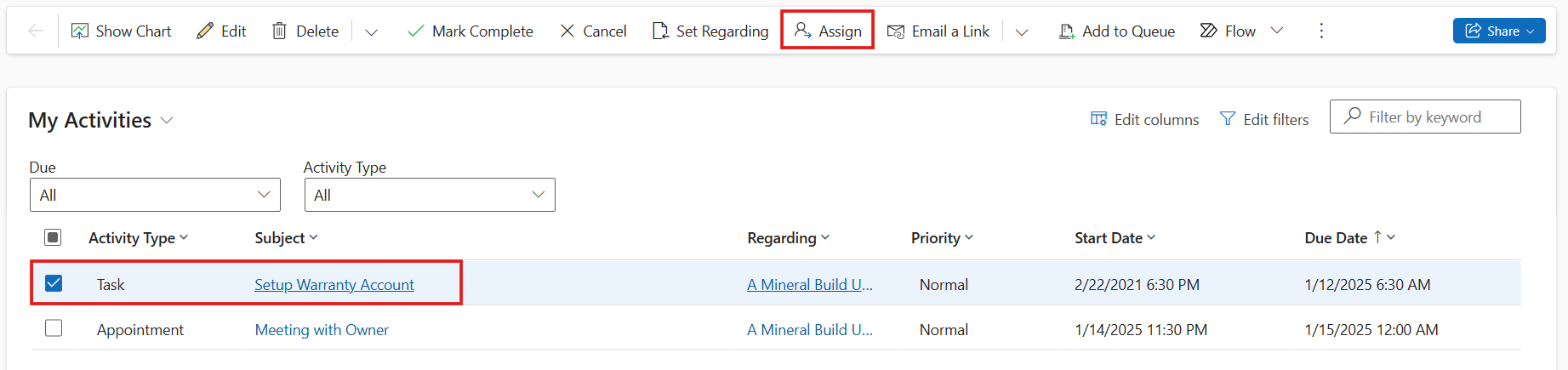This screenshot has width=1568, height=370.
Task: Click the Edit pencil icon
Action: pyautogui.click(x=205, y=31)
